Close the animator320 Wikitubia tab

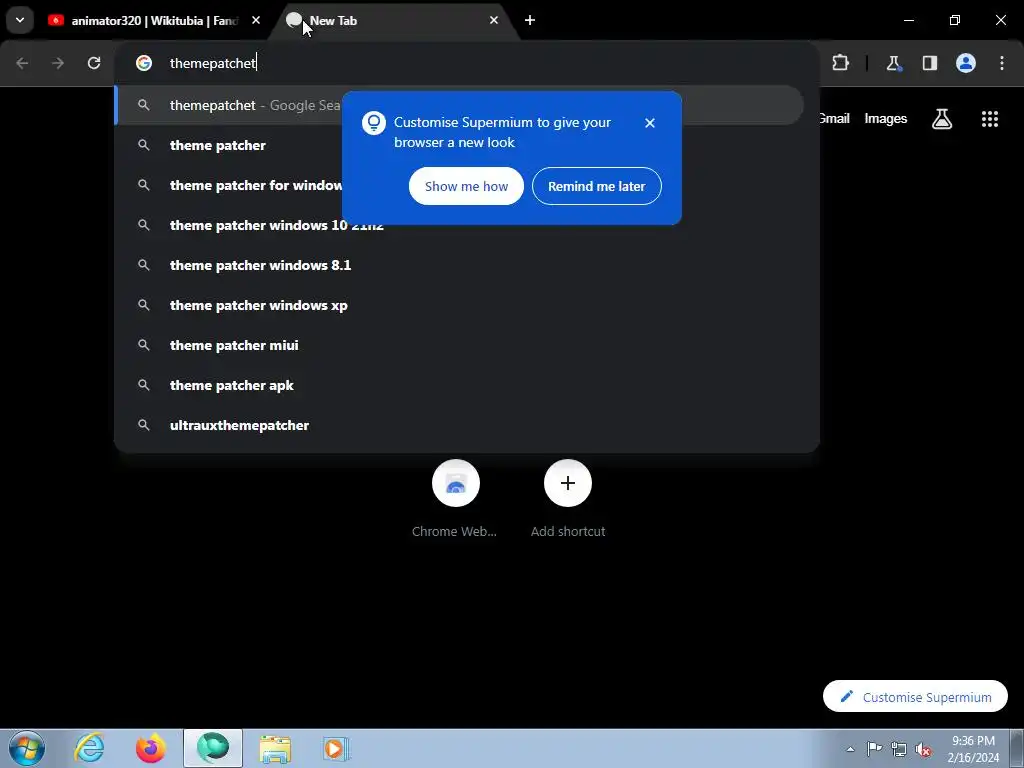click(x=256, y=20)
